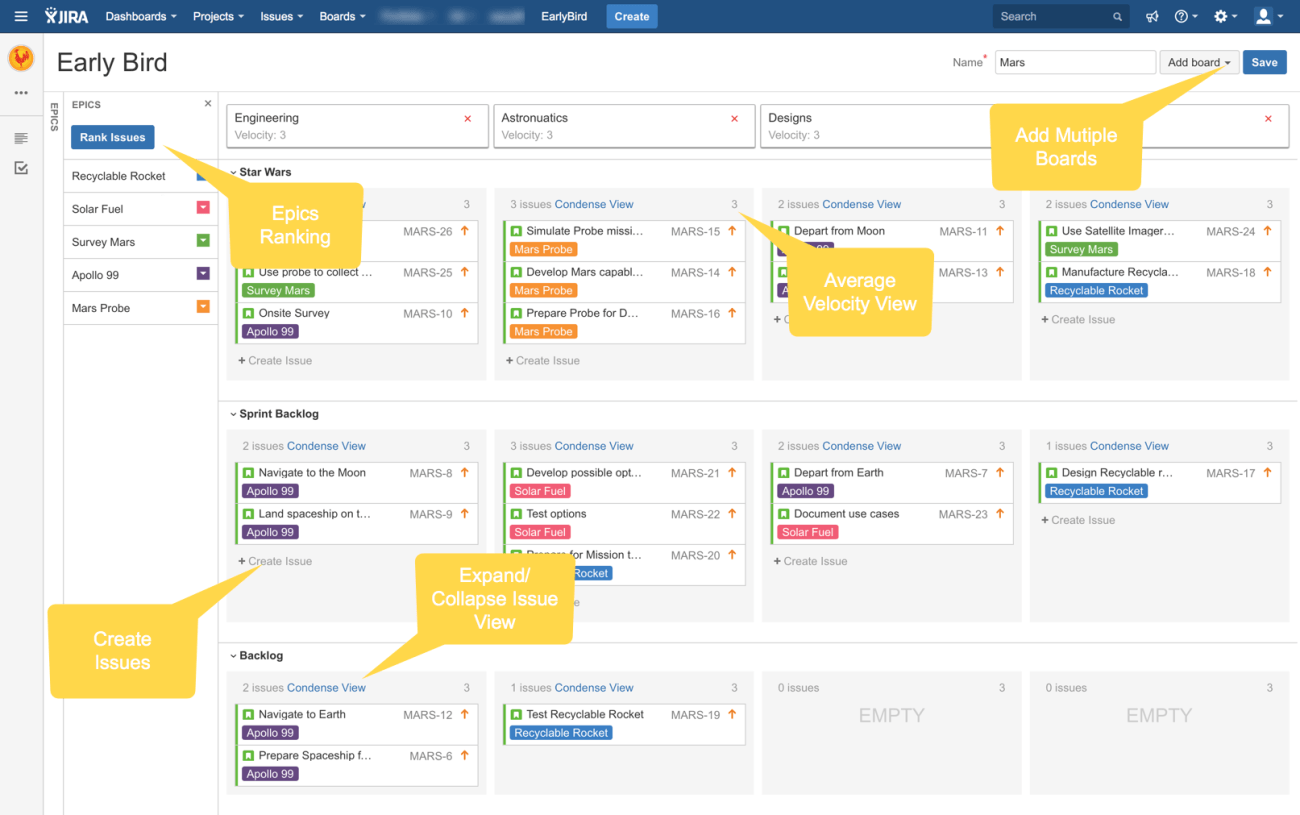
Task: Open the settings gear menu
Action: pyautogui.click(x=1225, y=16)
